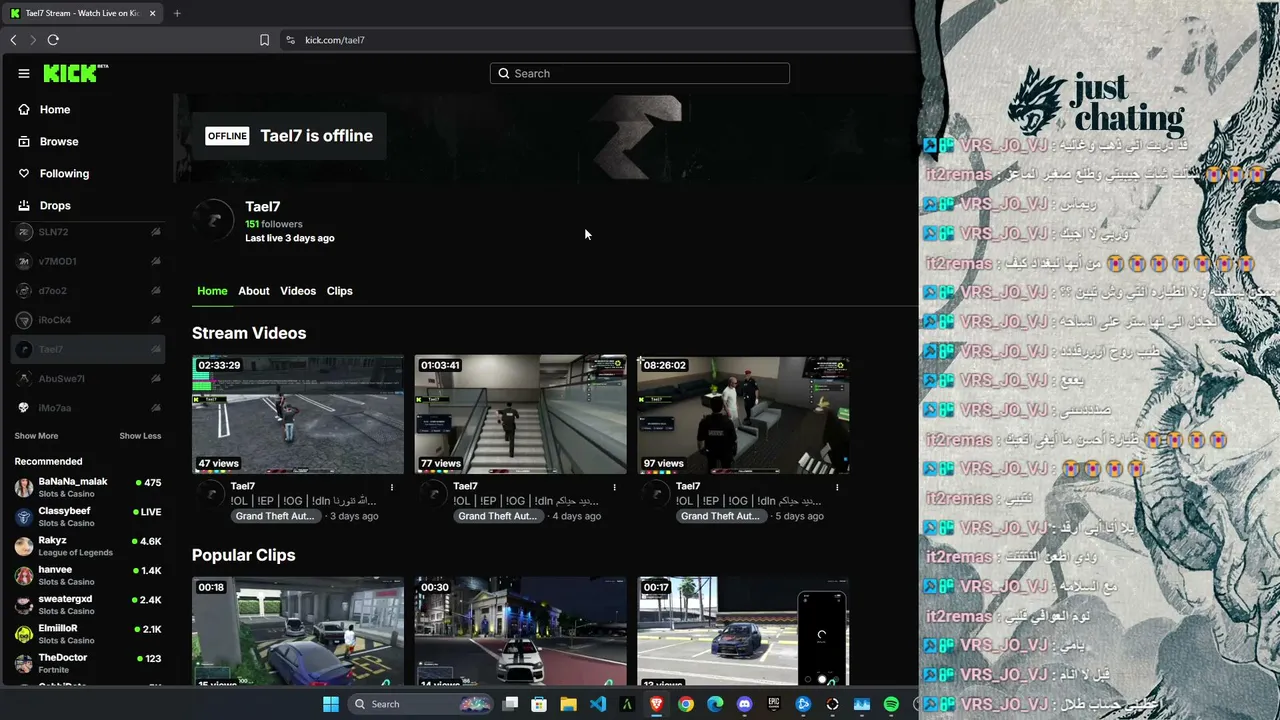Play the 02:33:29 stream video
The height and width of the screenshot is (720, 1280).
(x=298, y=414)
